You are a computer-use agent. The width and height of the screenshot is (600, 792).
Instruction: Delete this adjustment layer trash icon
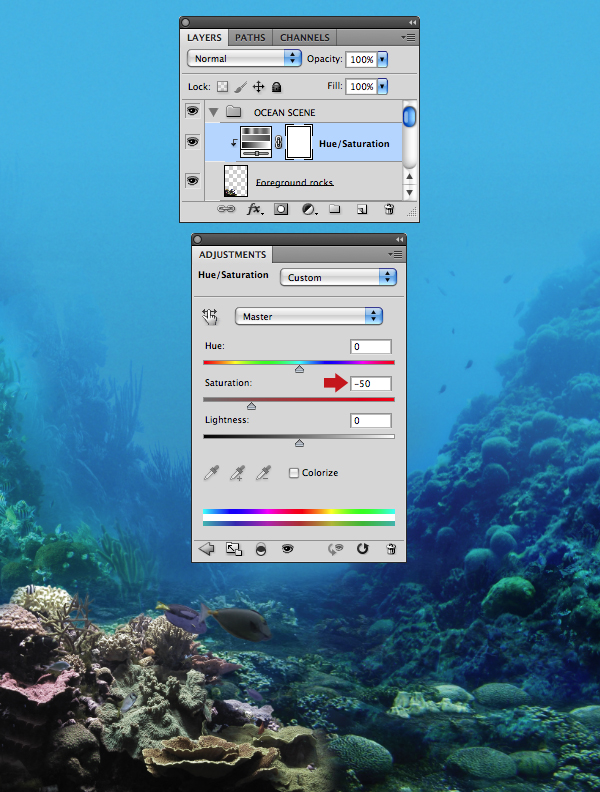coord(391,549)
